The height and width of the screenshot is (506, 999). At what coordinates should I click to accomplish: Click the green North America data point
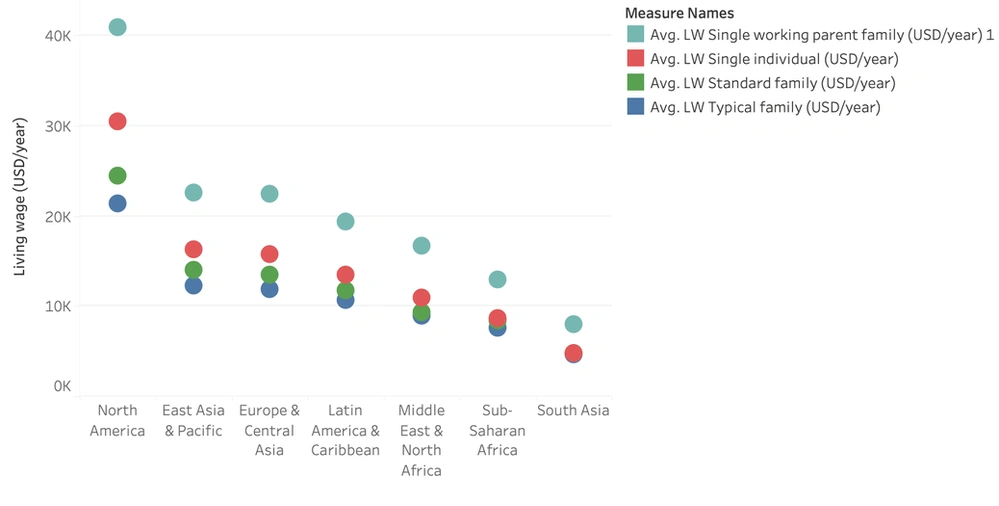117,176
